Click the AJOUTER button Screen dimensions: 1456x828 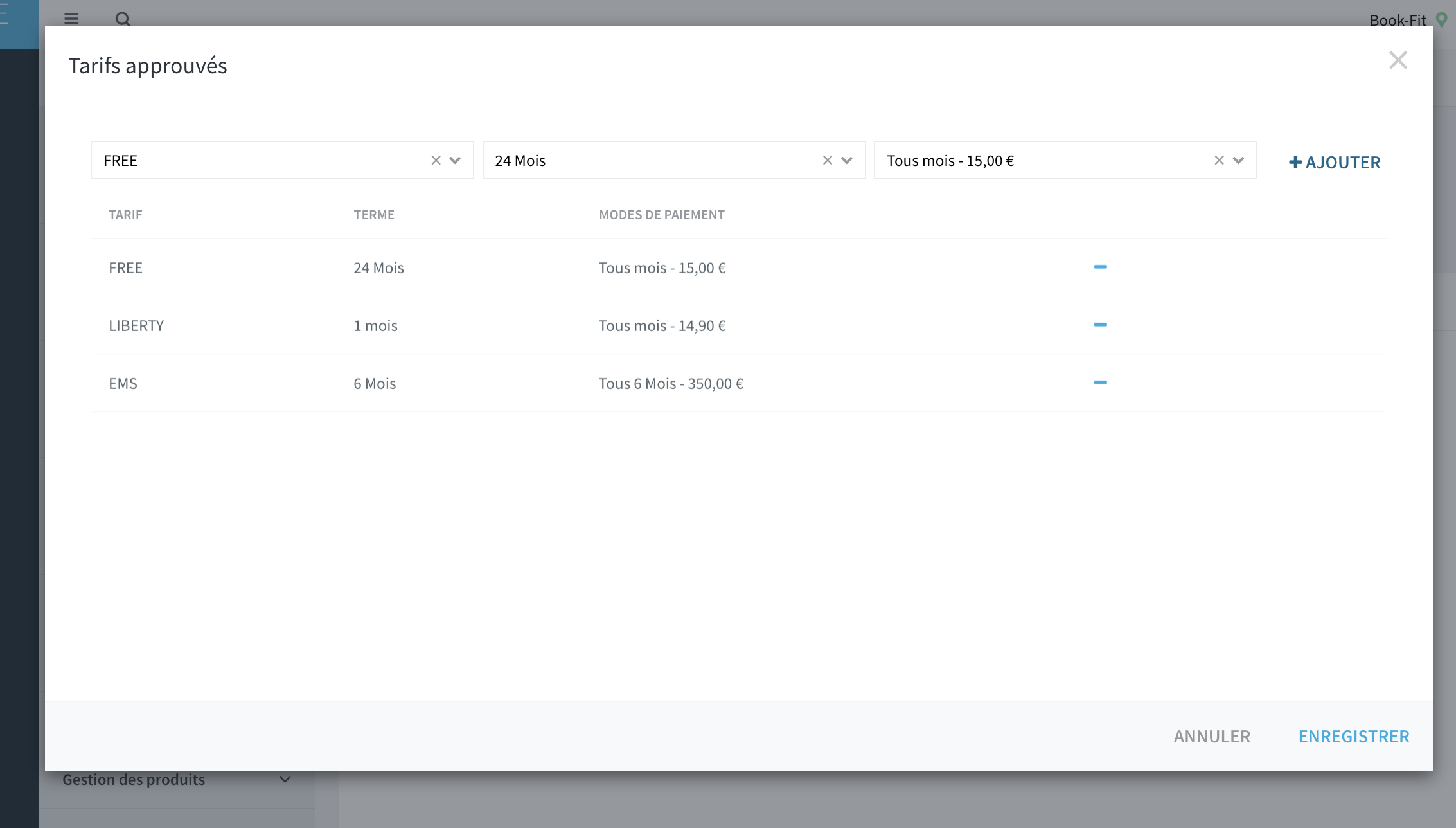click(1335, 162)
